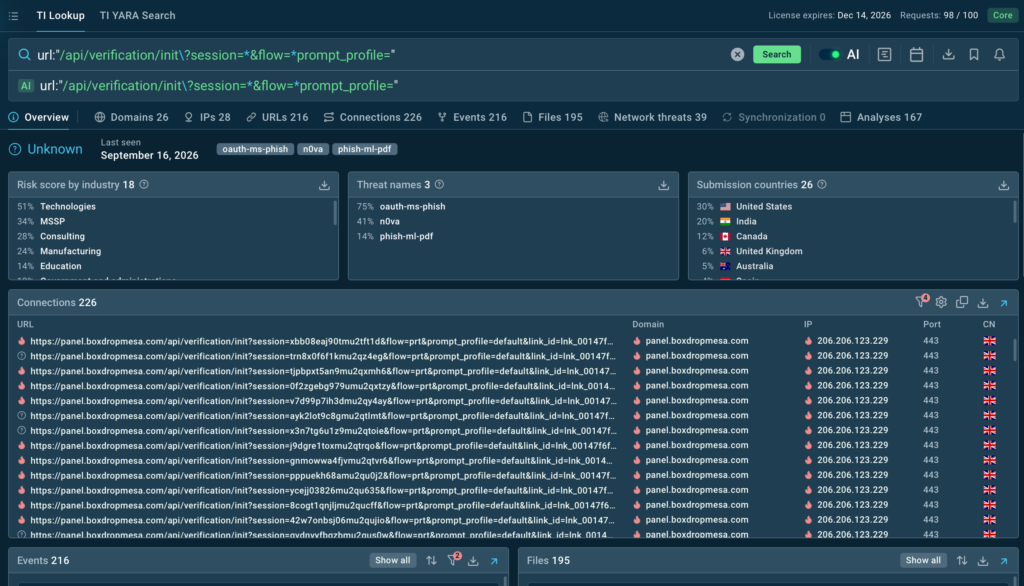Open the Network threats 39 tab
This screenshot has height=586, width=1024.
point(652,118)
